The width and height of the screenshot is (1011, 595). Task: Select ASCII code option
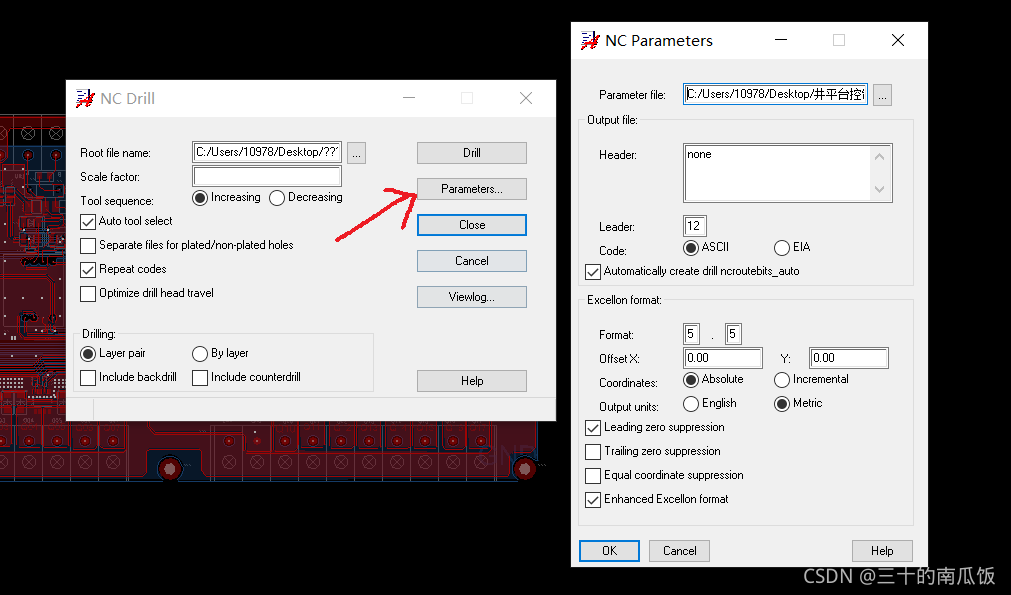pos(691,248)
